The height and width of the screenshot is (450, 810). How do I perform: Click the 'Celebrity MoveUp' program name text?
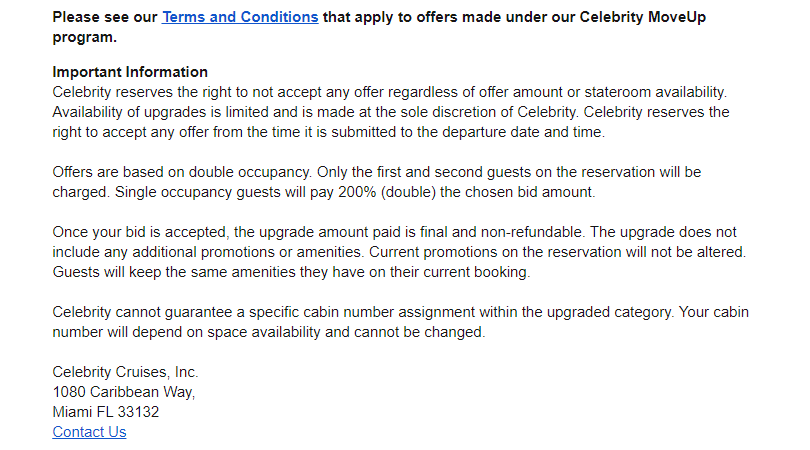(x=643, y=17)
